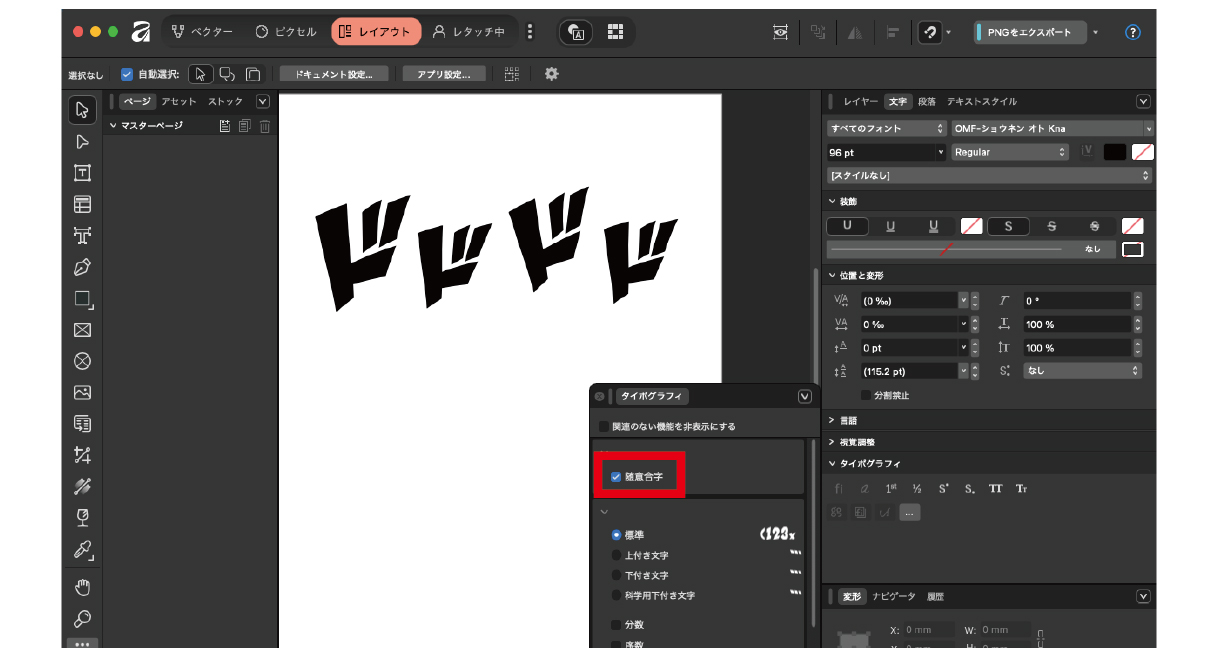The height and width of the screenshot is (648, 1218).
Task: Apply fractions ½ typography option
Action: [917, 489]
